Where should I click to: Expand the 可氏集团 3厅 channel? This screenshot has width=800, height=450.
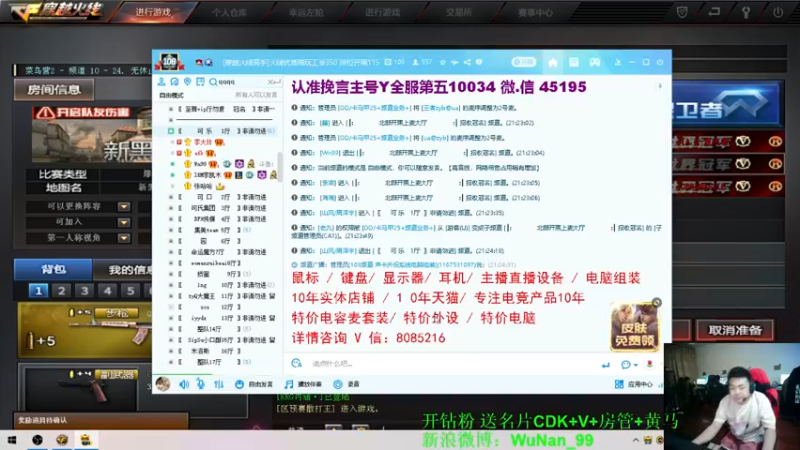pos(171,208)
